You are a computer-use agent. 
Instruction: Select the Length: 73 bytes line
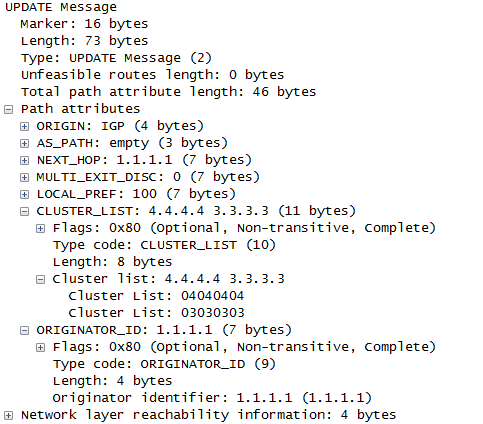coord(84,41)
